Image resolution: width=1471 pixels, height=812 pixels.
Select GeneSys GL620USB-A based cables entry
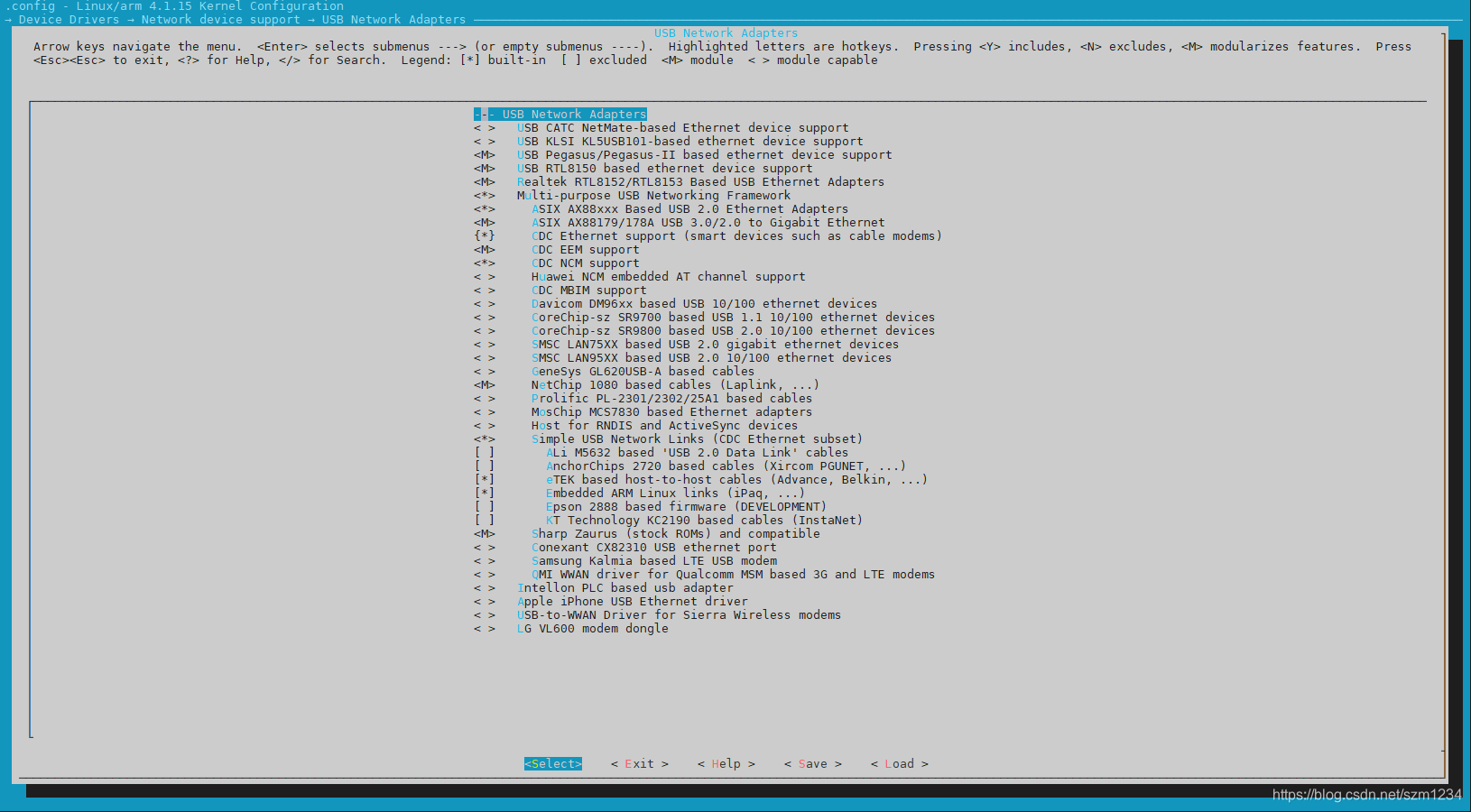[x=643, y=372]
